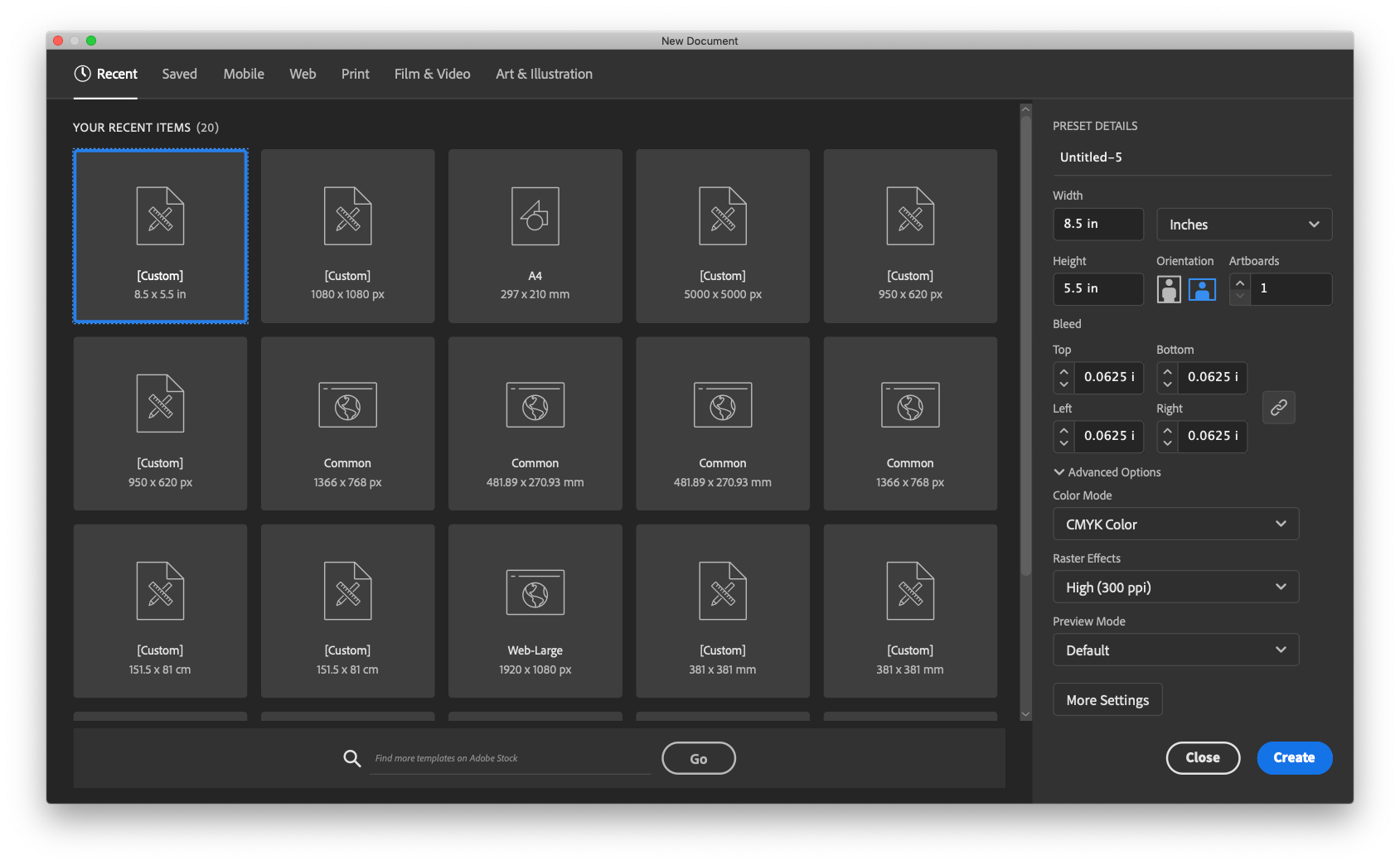
Task: Switch to the Print tab
Action: (x=355, y=74)
